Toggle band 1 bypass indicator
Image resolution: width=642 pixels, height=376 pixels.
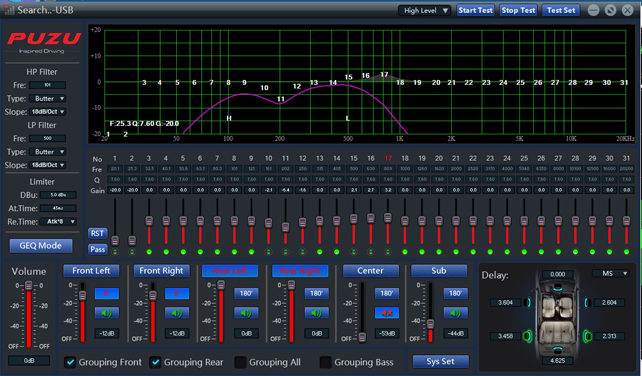click(x=115, y=251)
